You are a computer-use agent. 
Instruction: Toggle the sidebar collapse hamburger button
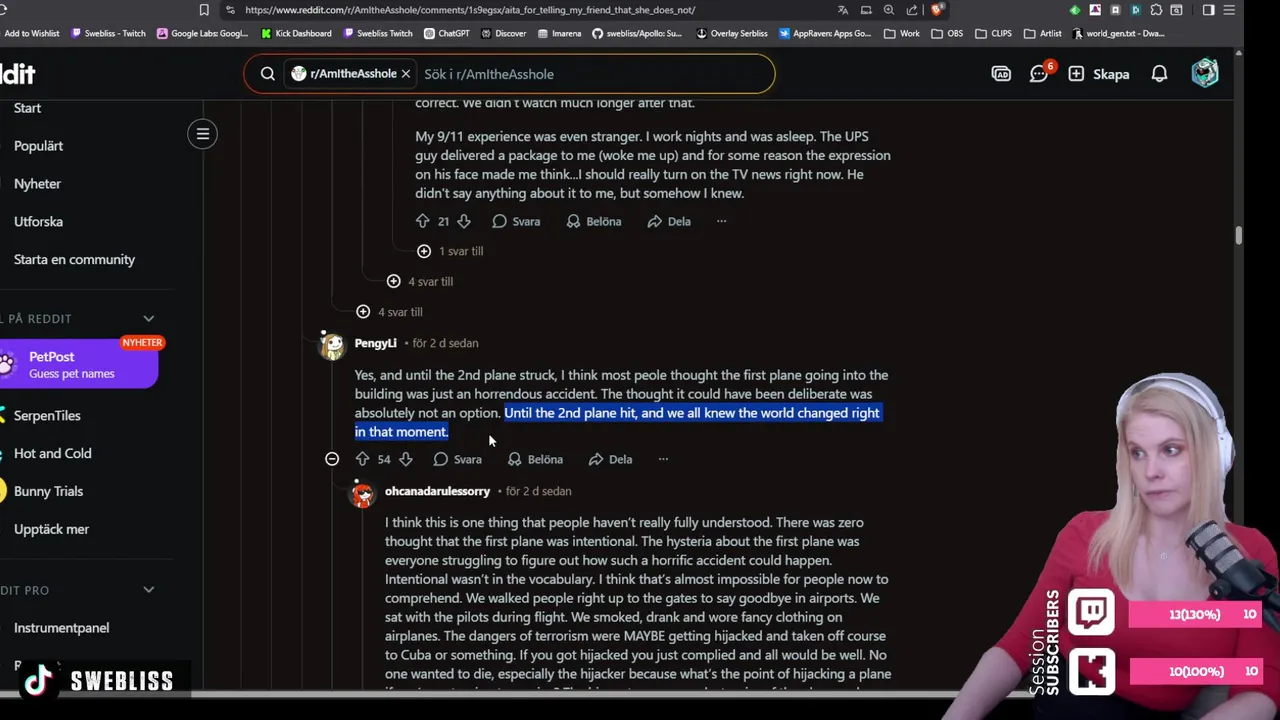coord(202,134)
